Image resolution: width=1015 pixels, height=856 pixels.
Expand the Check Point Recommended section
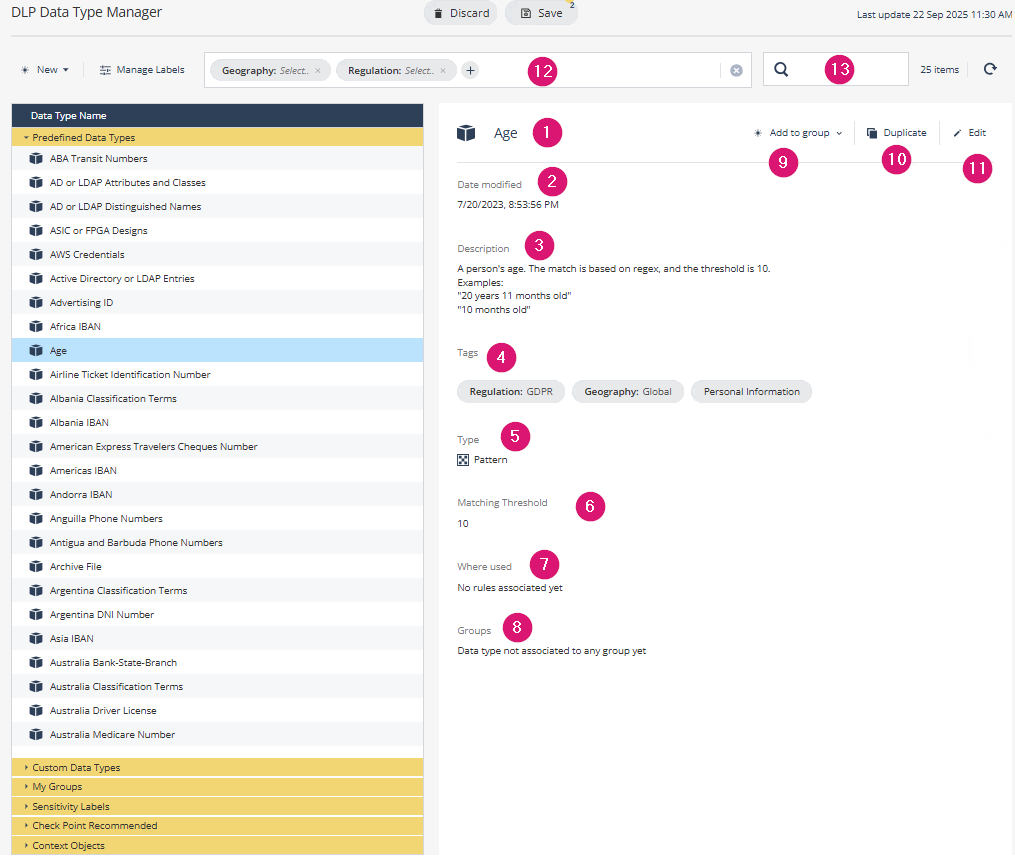(94, 826)
